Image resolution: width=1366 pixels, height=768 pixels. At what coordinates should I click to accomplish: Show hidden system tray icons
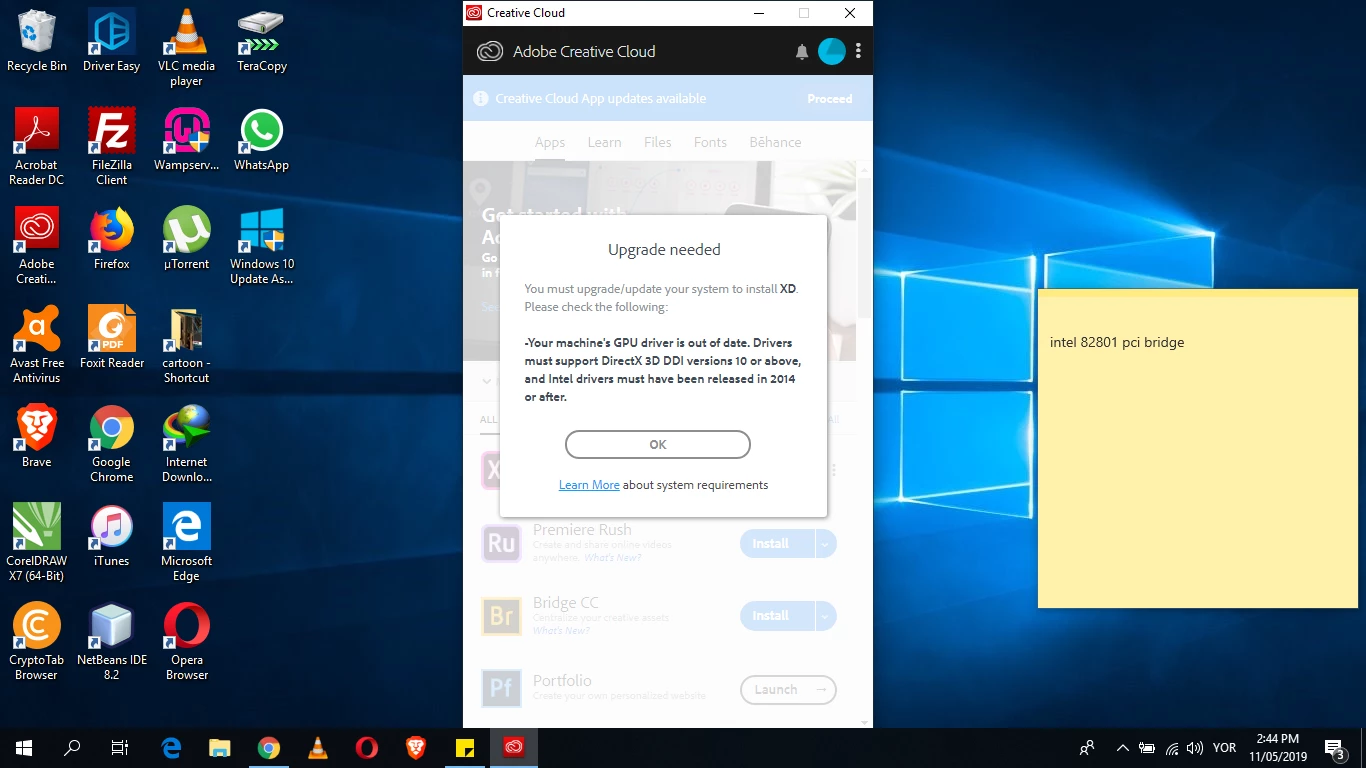click(1122, 748)
